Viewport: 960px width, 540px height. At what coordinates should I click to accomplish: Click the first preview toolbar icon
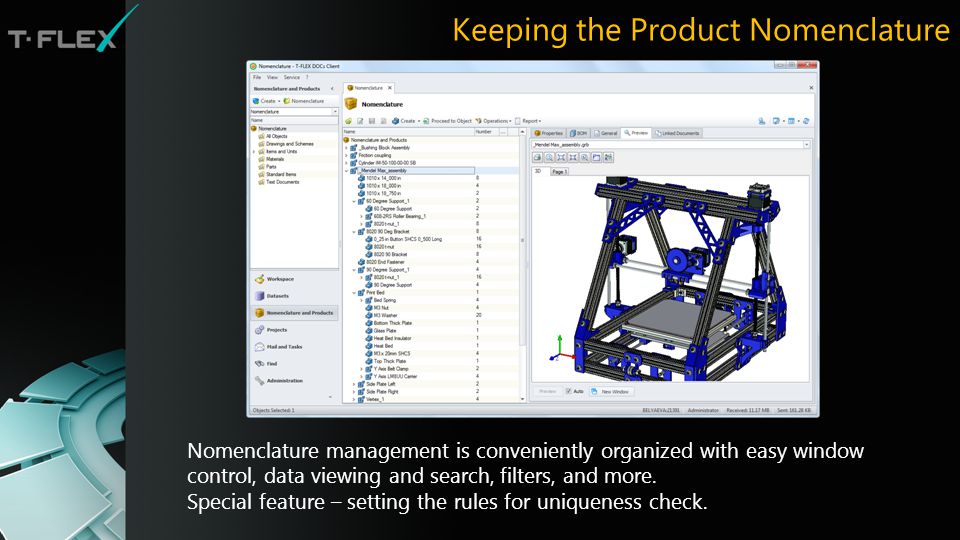click(538, 157)
